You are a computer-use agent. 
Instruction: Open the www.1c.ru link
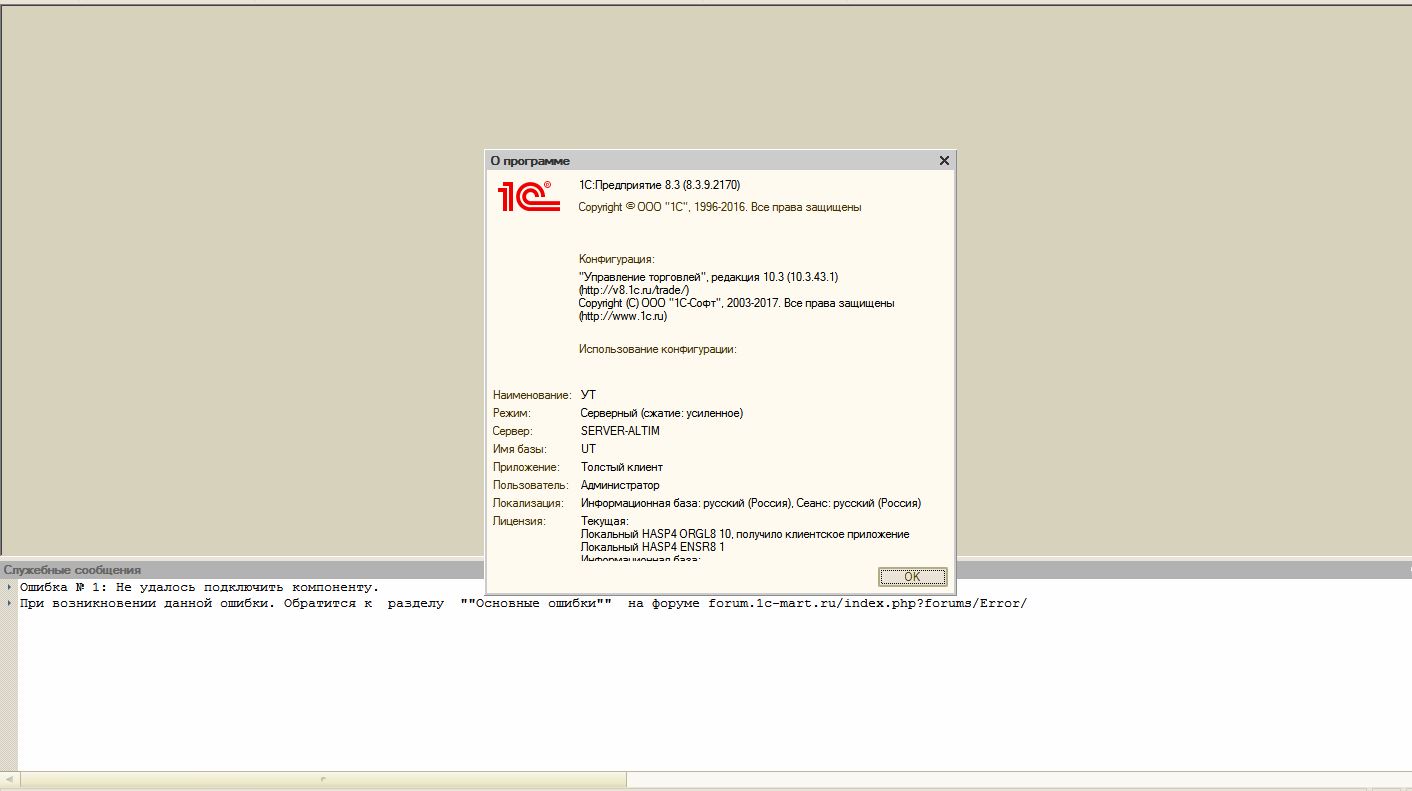tap(623, 316)
